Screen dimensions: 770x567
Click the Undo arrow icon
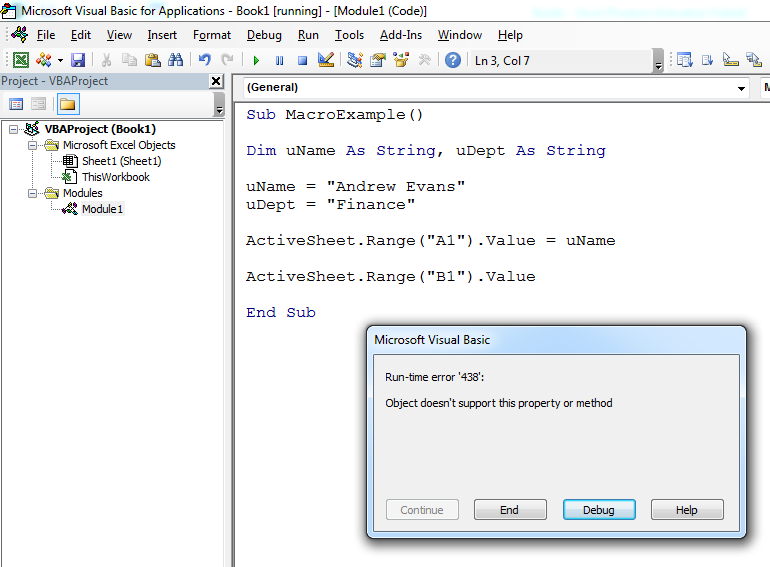point(205,60)
